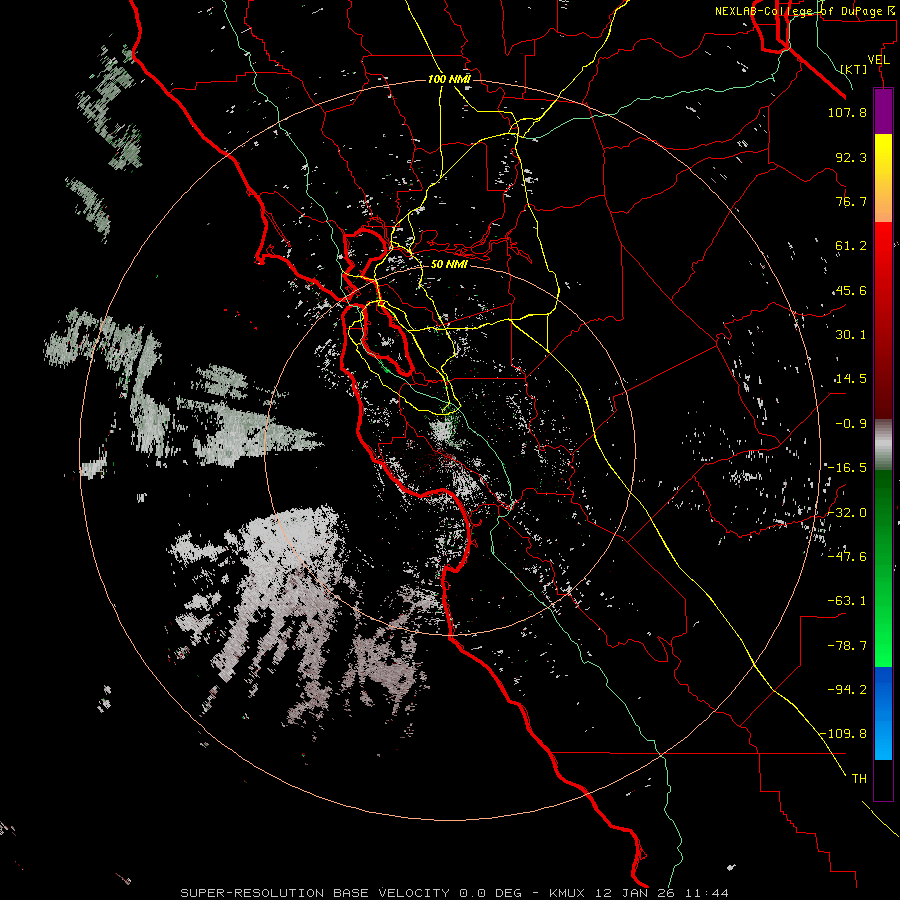This screenshot has height=900, width=900.
Task: Click the -109.8 value on velocity scale
Action: pos(844,734)
